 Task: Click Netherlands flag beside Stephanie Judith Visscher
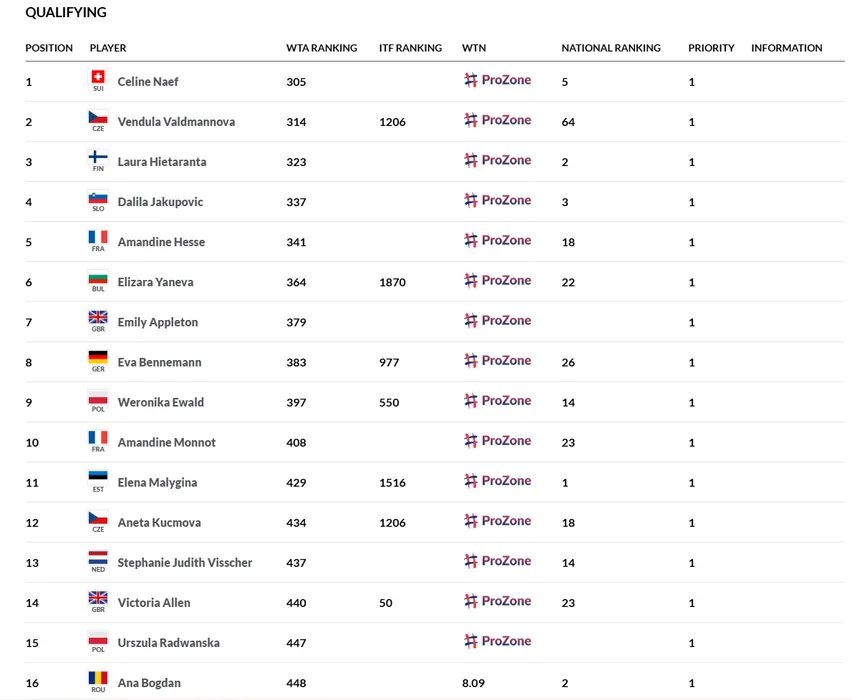(x=98, y=558)
